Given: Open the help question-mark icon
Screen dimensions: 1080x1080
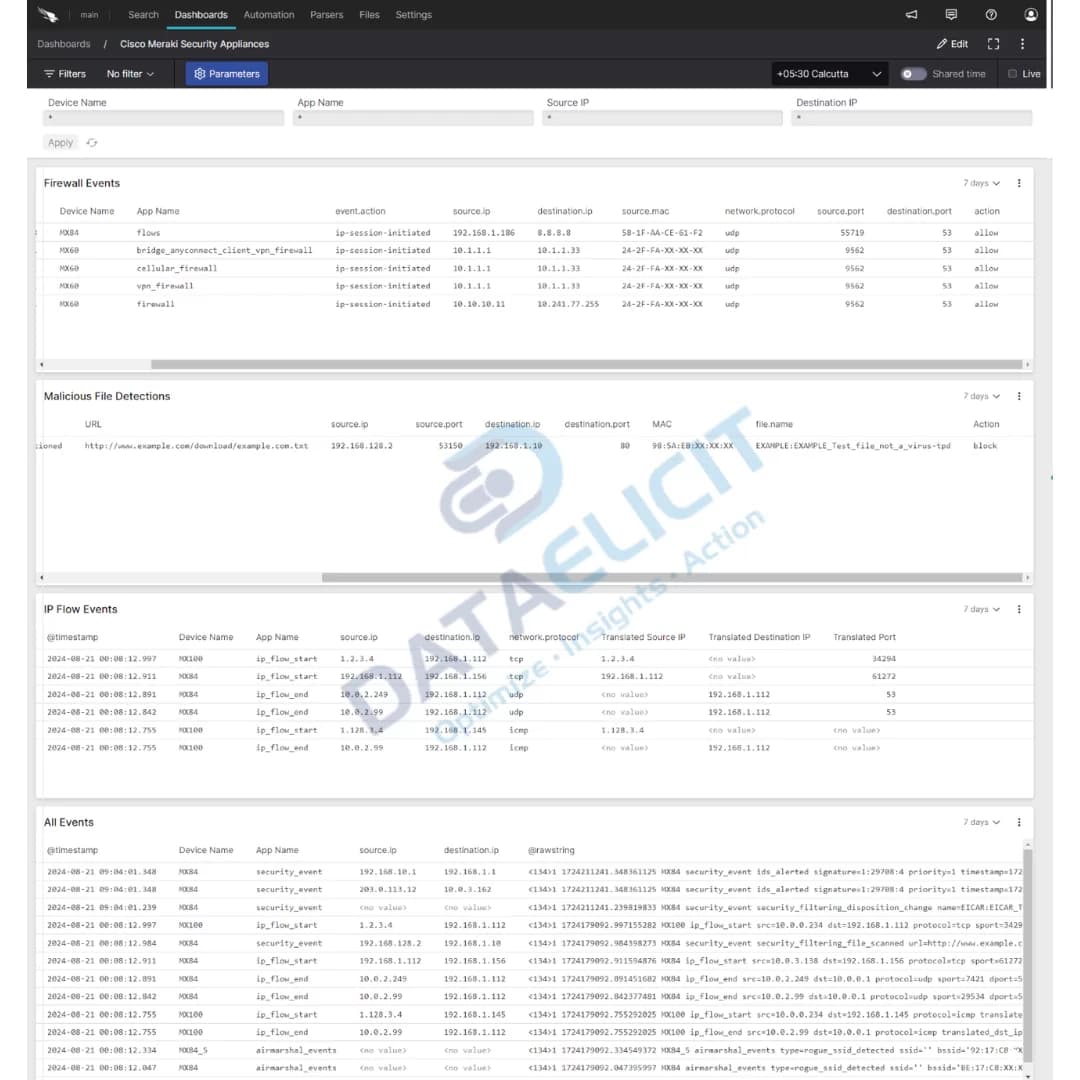Looking at the screenshot, I should click(990, 14).
